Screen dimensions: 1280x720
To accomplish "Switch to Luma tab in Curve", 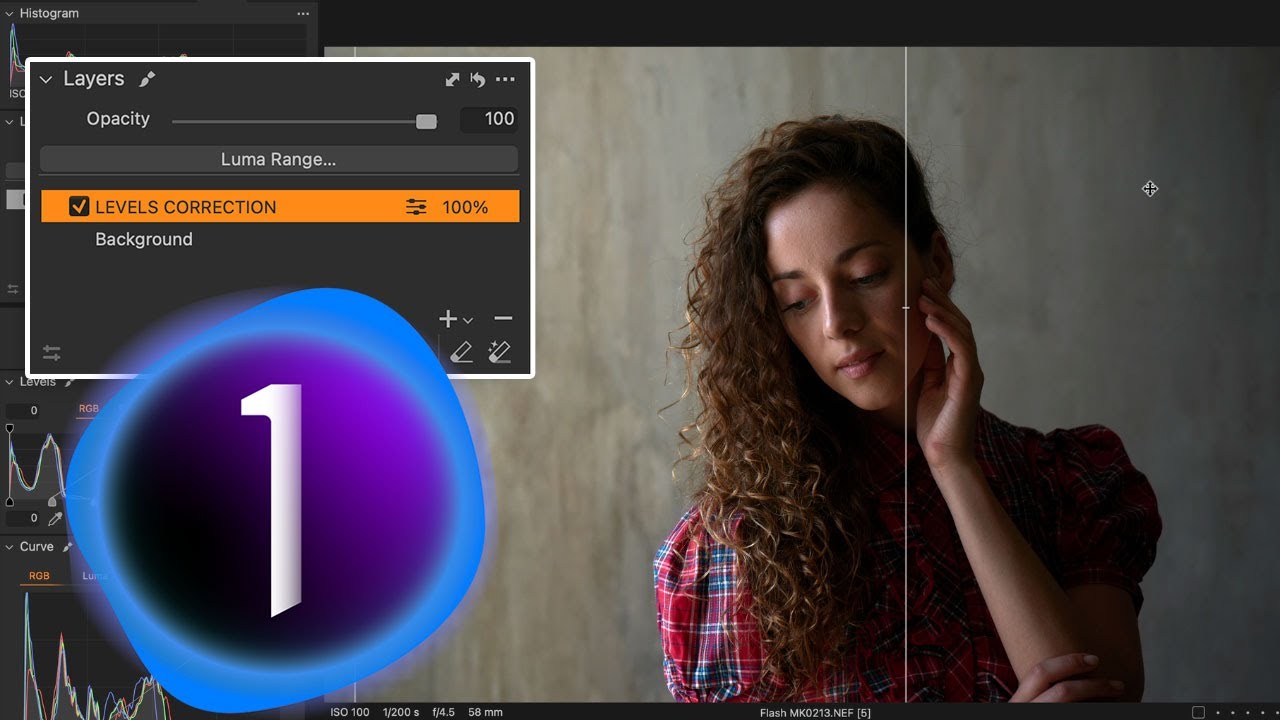I will 93,576.
